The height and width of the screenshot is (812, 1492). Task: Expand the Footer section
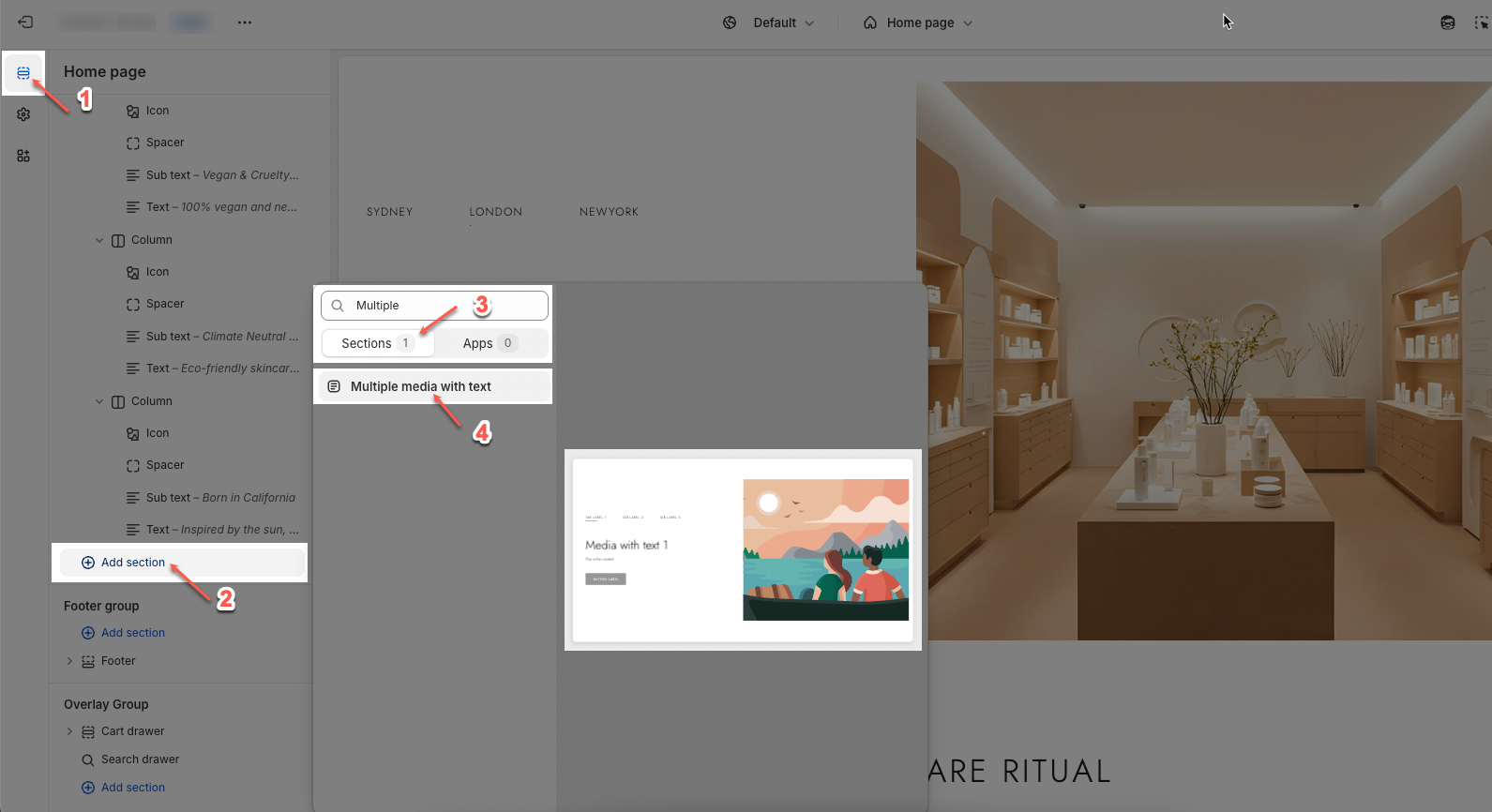[x=69, y=661]
